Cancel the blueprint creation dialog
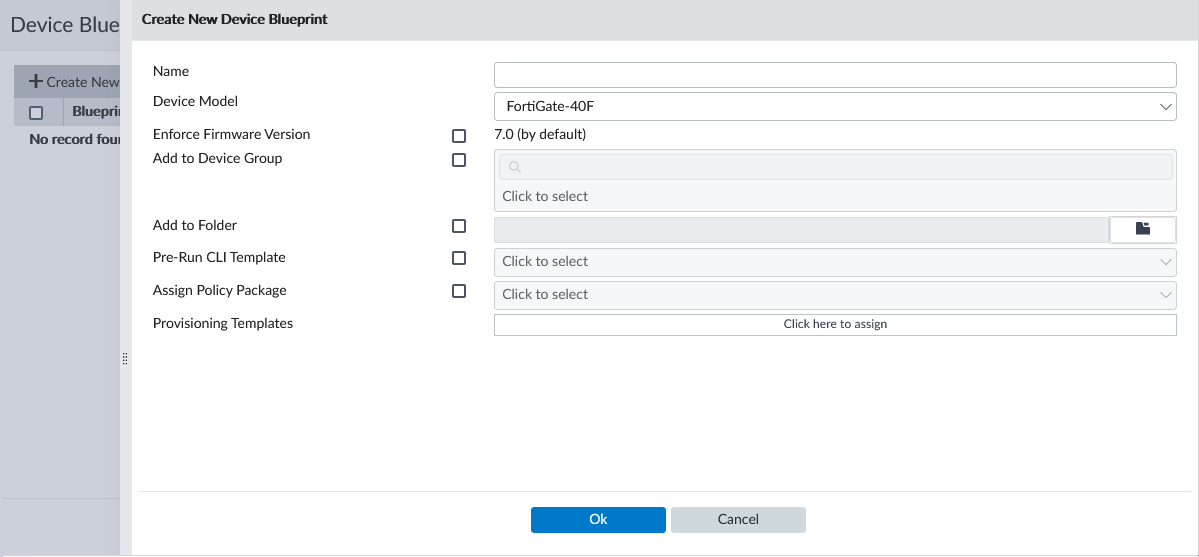Viewport: 1199px width, 557px height. coord(738,520)
